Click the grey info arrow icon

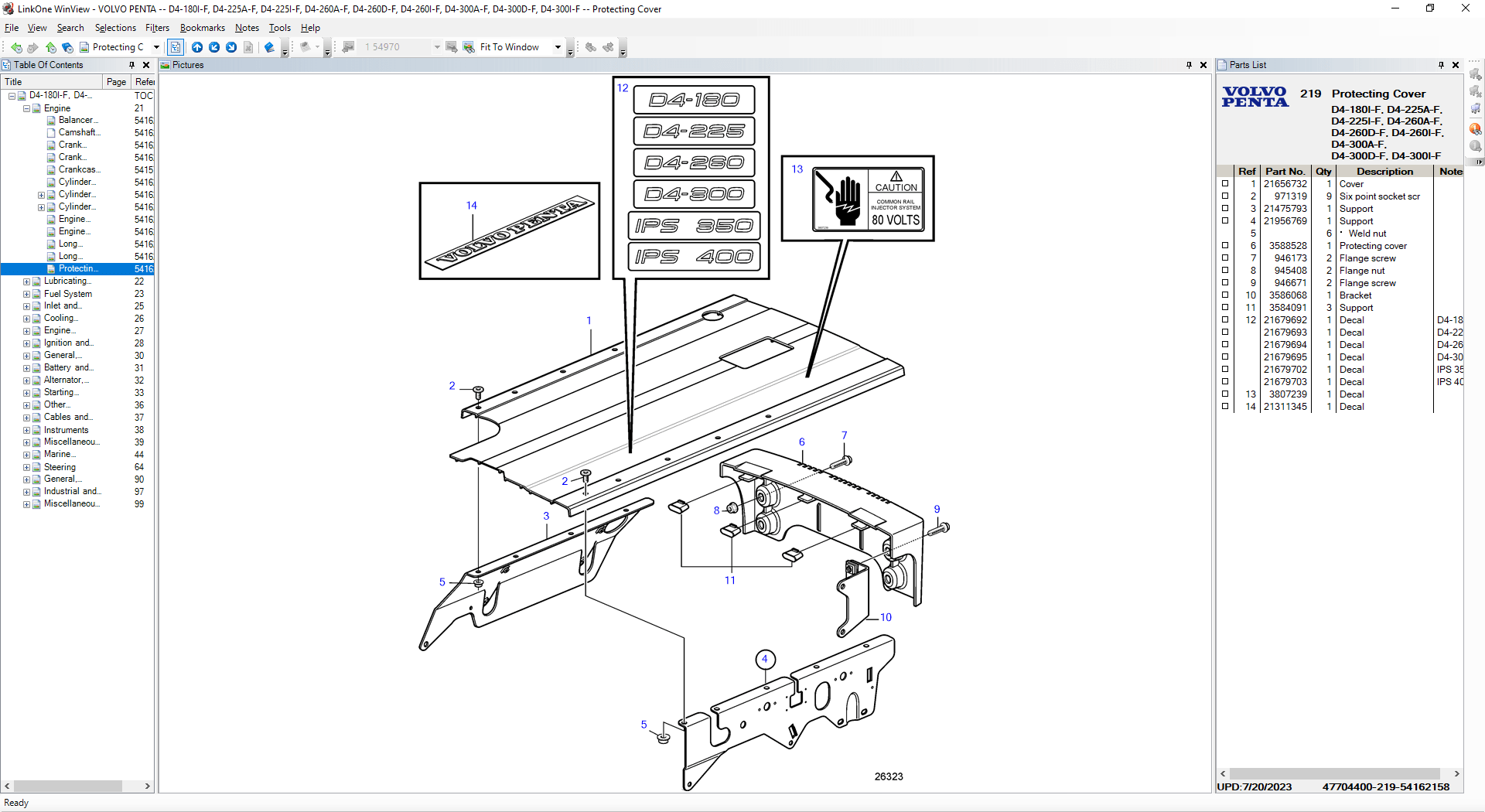[1476, 146]
